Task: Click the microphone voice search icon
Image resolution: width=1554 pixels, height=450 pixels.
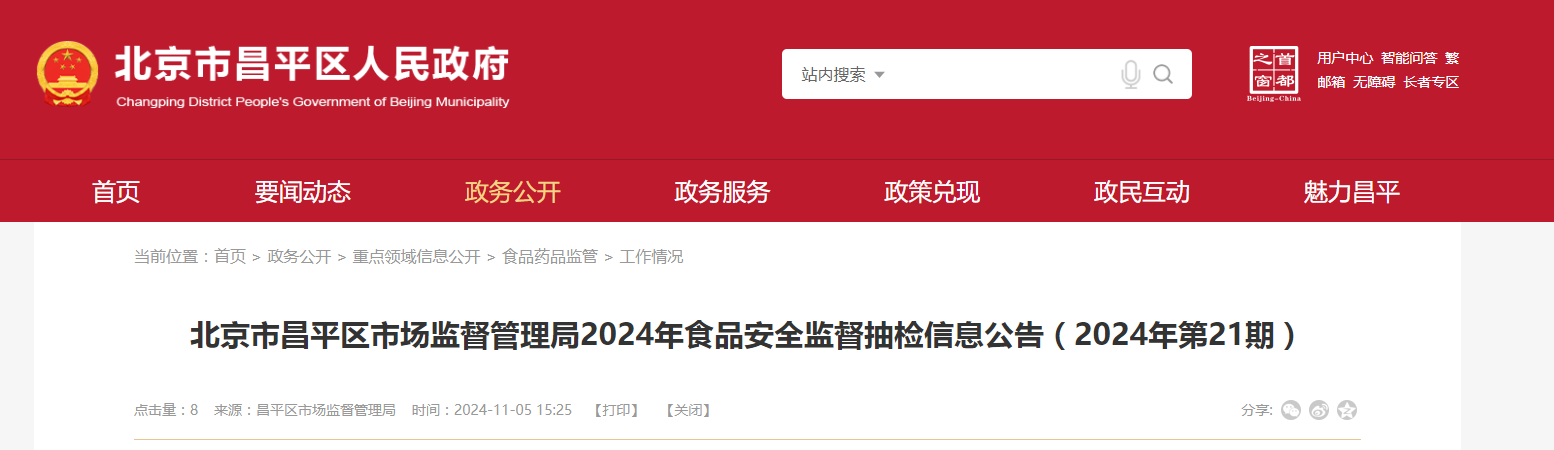Action: [x=1131, y=74]
